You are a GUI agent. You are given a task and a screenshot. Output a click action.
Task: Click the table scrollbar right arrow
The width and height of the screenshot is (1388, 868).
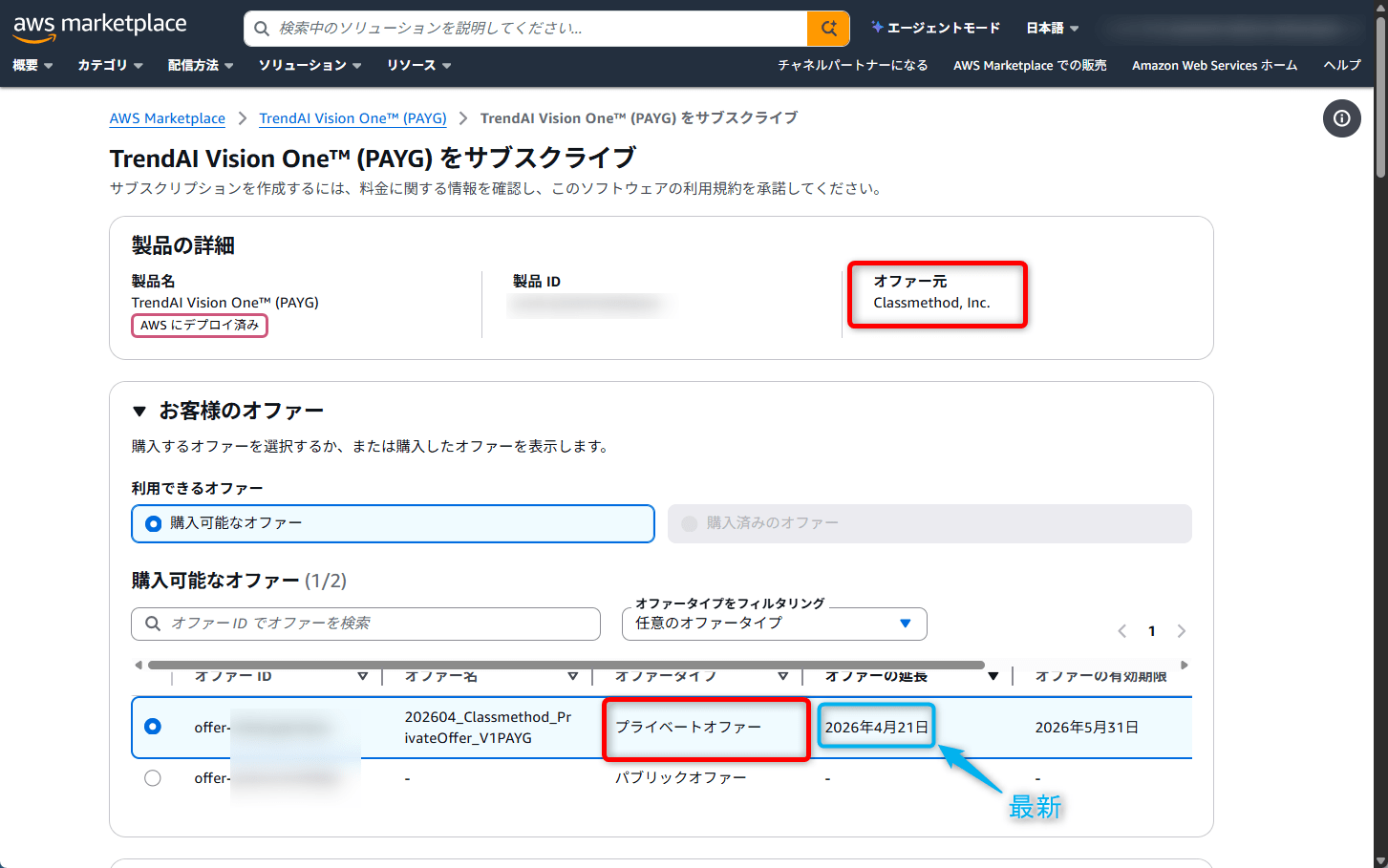coord(1185,665)
